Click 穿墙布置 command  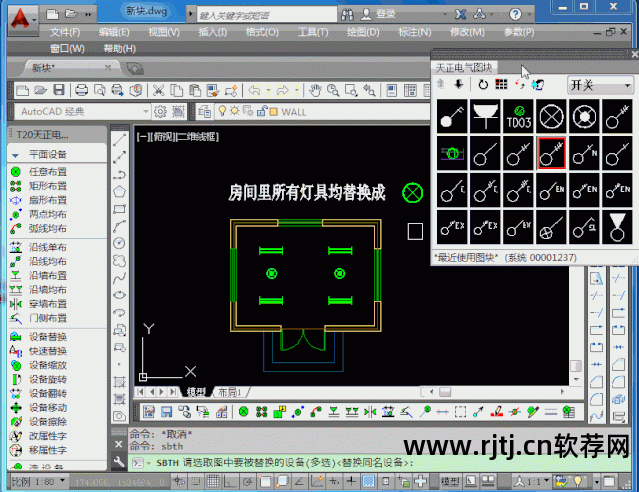pyautogui.click(x=48, y=304)
